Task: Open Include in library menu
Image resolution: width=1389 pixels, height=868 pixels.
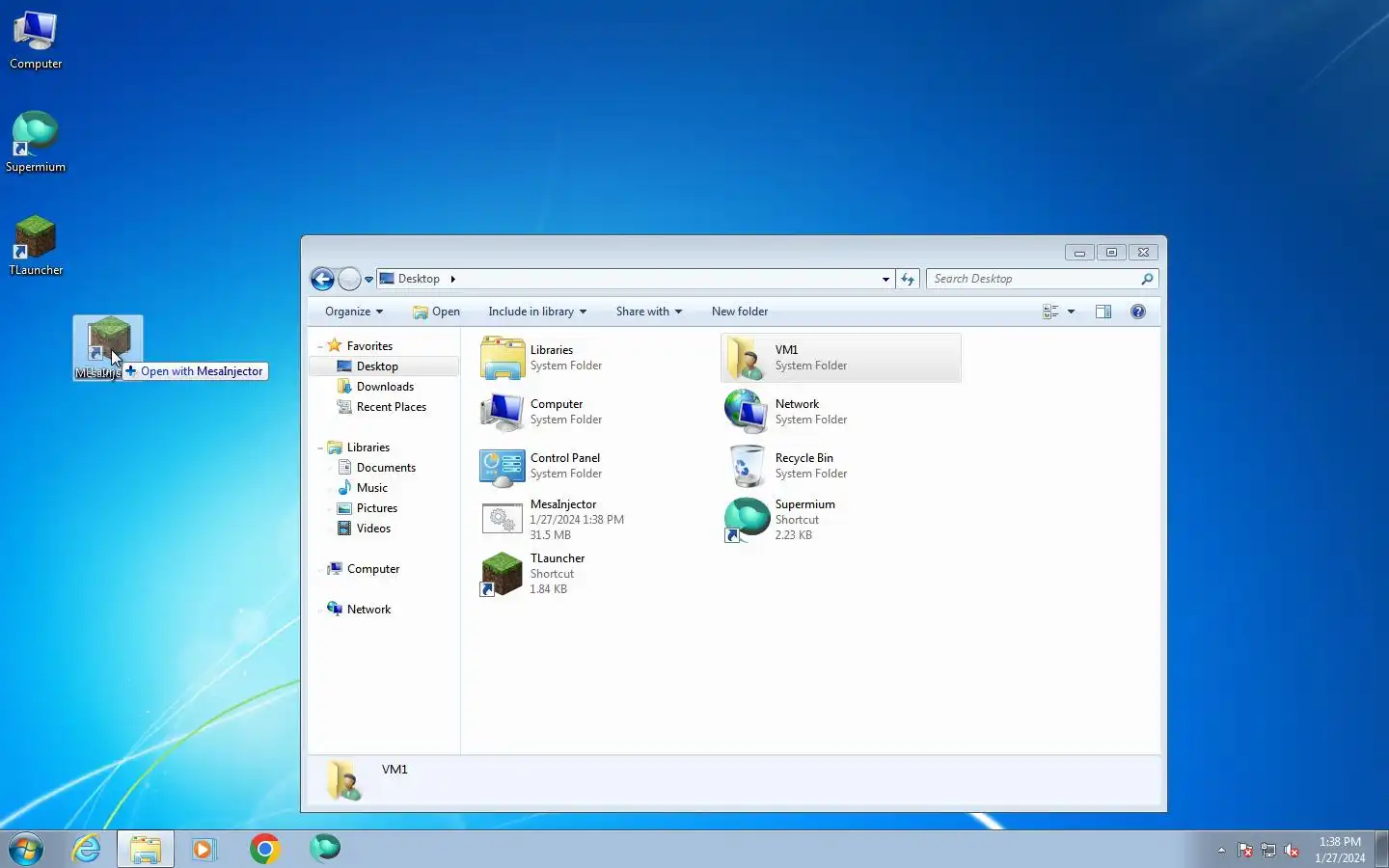Action: (x=537, y=312)
